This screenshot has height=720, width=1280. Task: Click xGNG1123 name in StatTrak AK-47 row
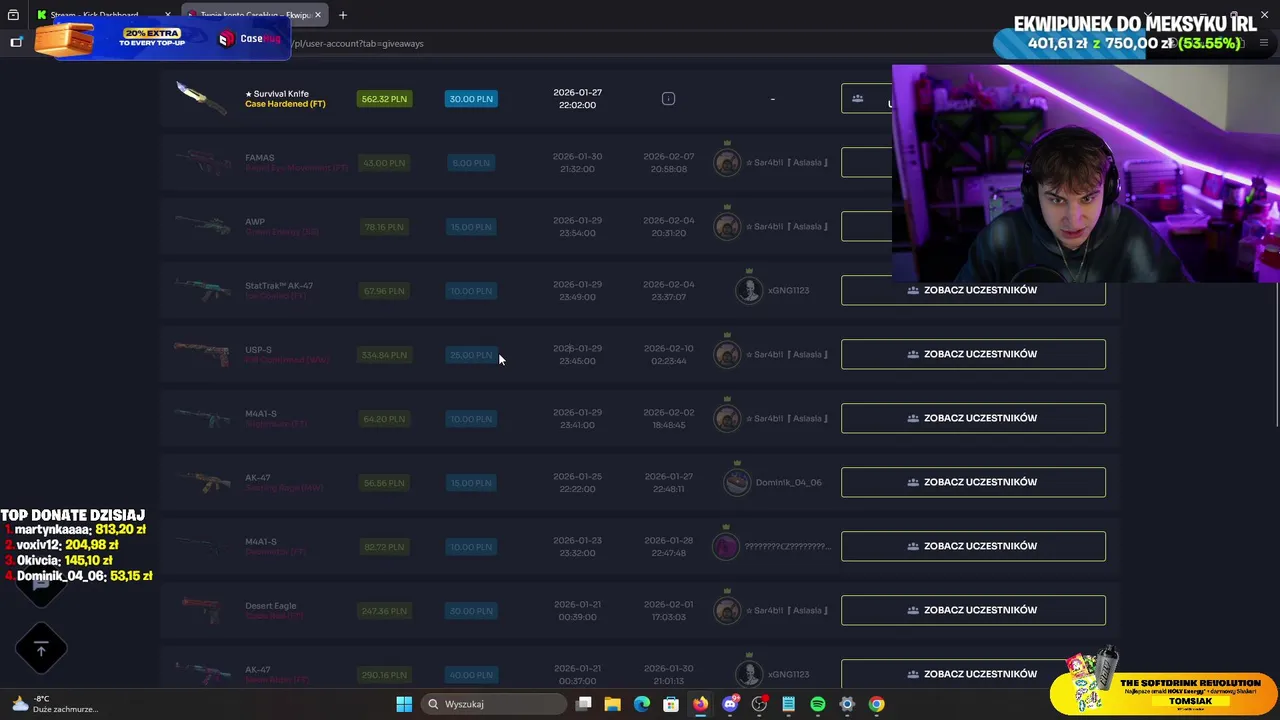tap(789, 291)
